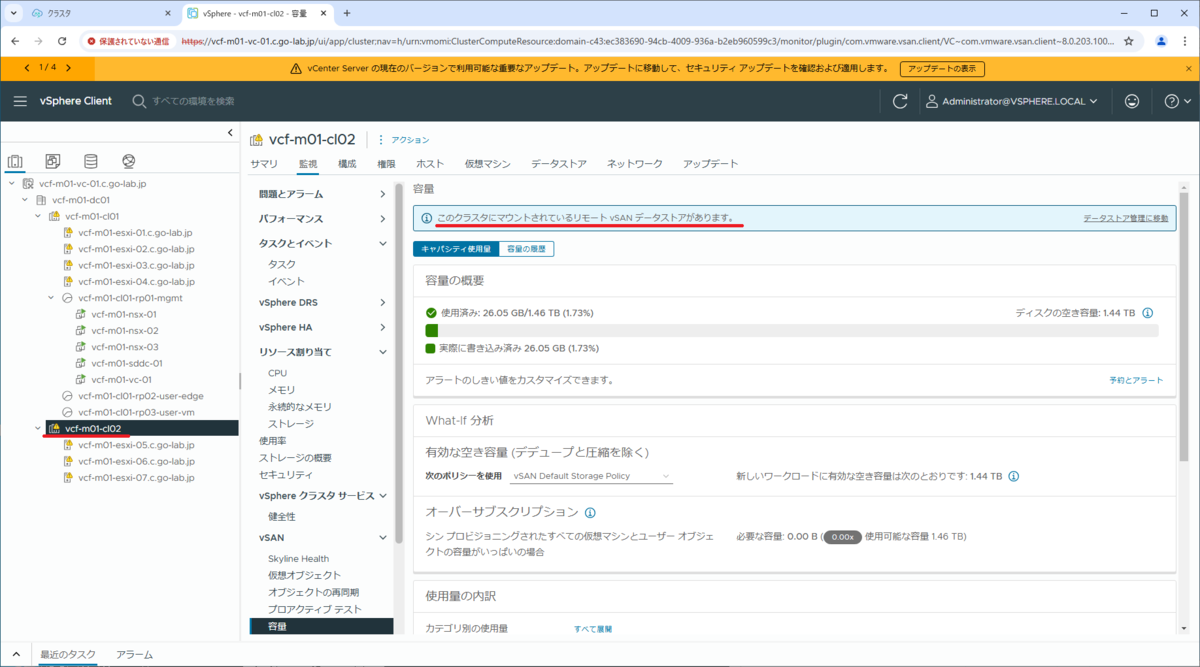Click the search all environments field
1200x667 pixels.
[193, 101]
